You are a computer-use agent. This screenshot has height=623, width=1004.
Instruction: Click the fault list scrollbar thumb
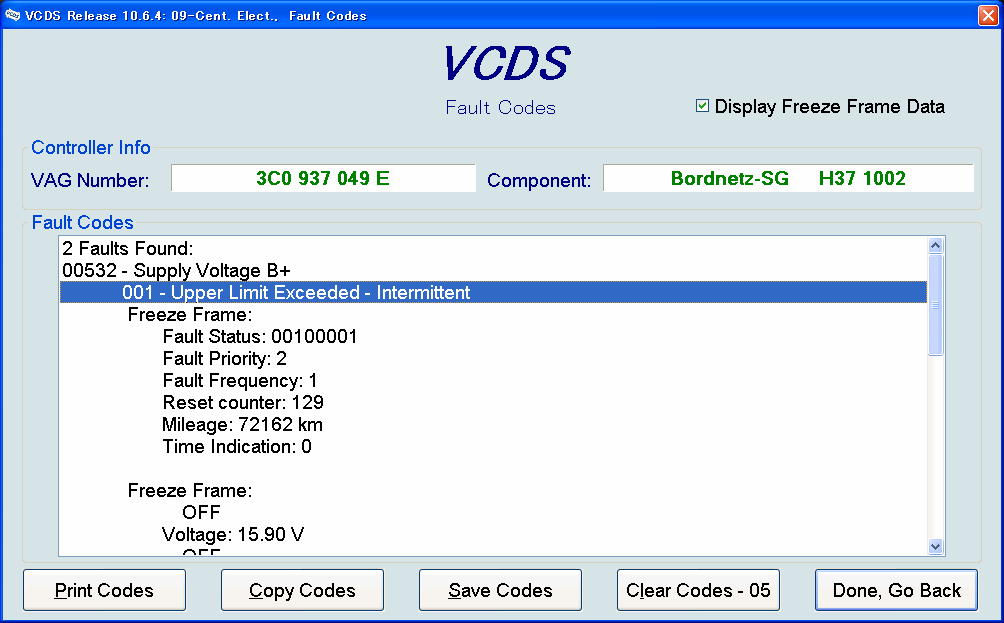click(935, 305)
